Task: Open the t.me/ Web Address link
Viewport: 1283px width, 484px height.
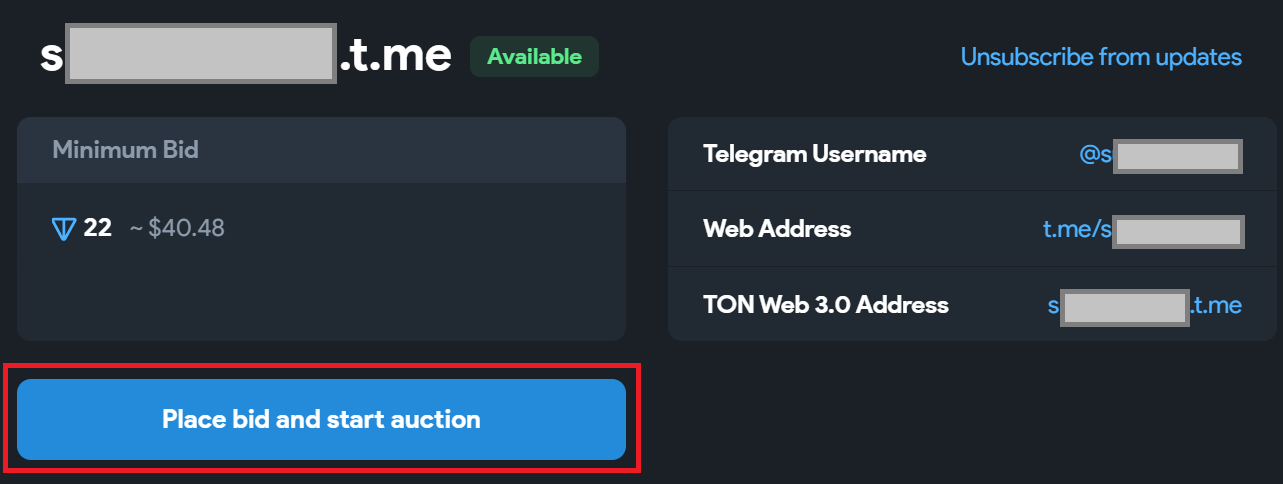Action: point(1143,230)
